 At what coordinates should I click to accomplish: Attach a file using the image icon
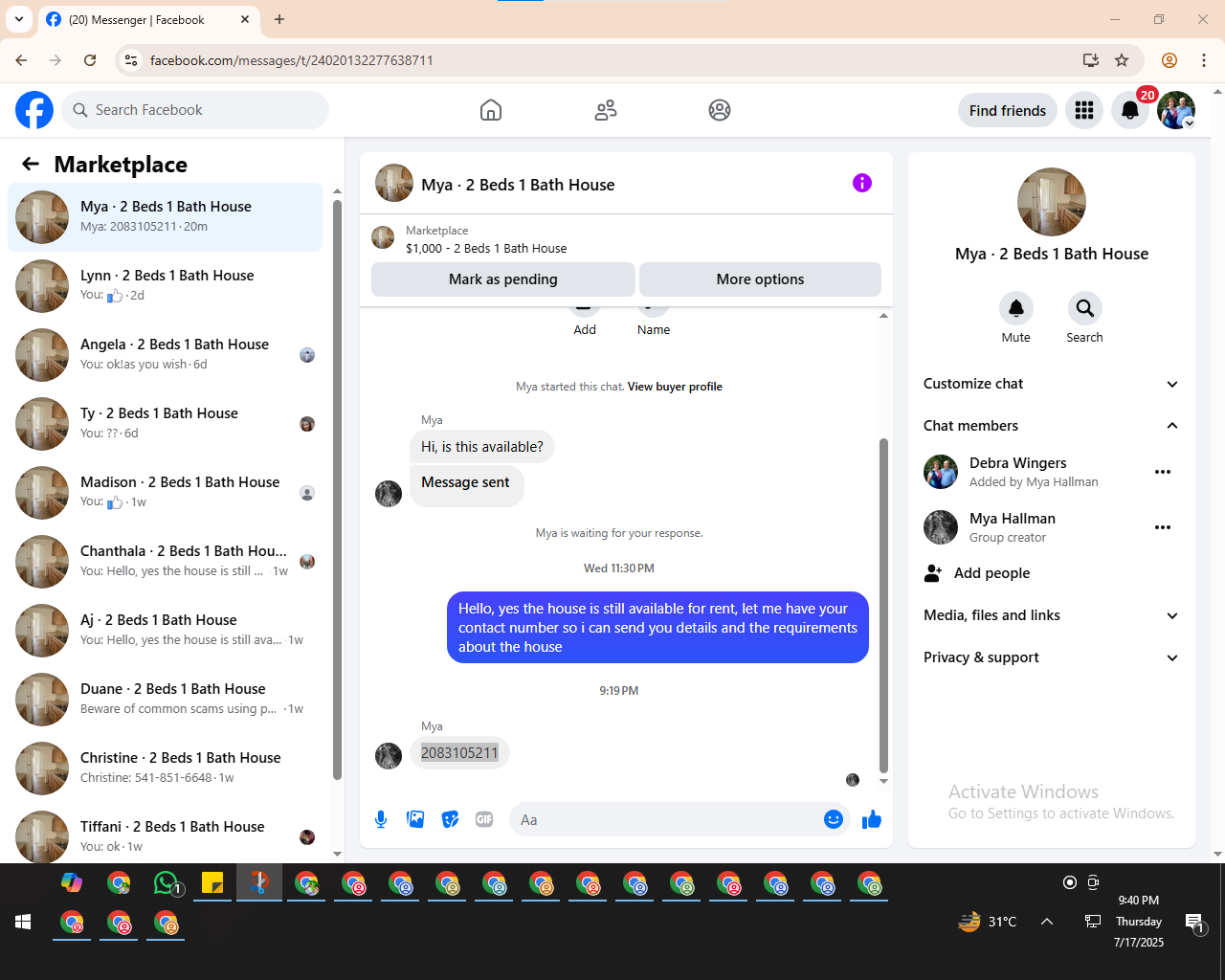(415, 819)
